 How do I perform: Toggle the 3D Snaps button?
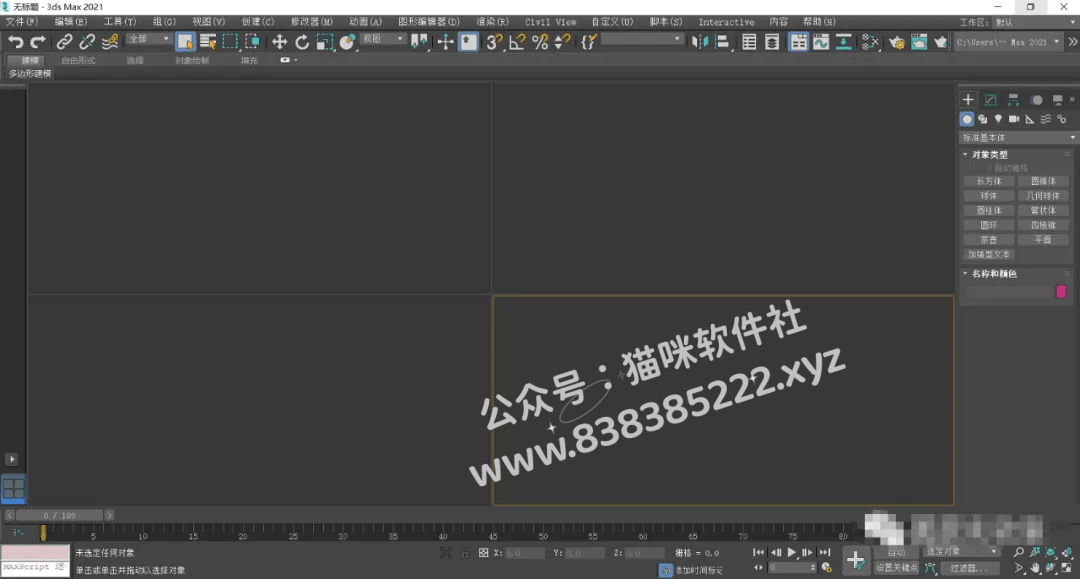click(495, 42)
